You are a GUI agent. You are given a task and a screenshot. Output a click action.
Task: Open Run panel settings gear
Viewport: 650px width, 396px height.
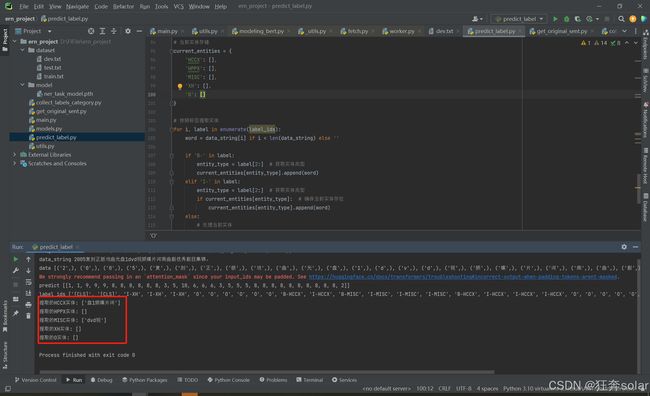(x=624, y=247)
